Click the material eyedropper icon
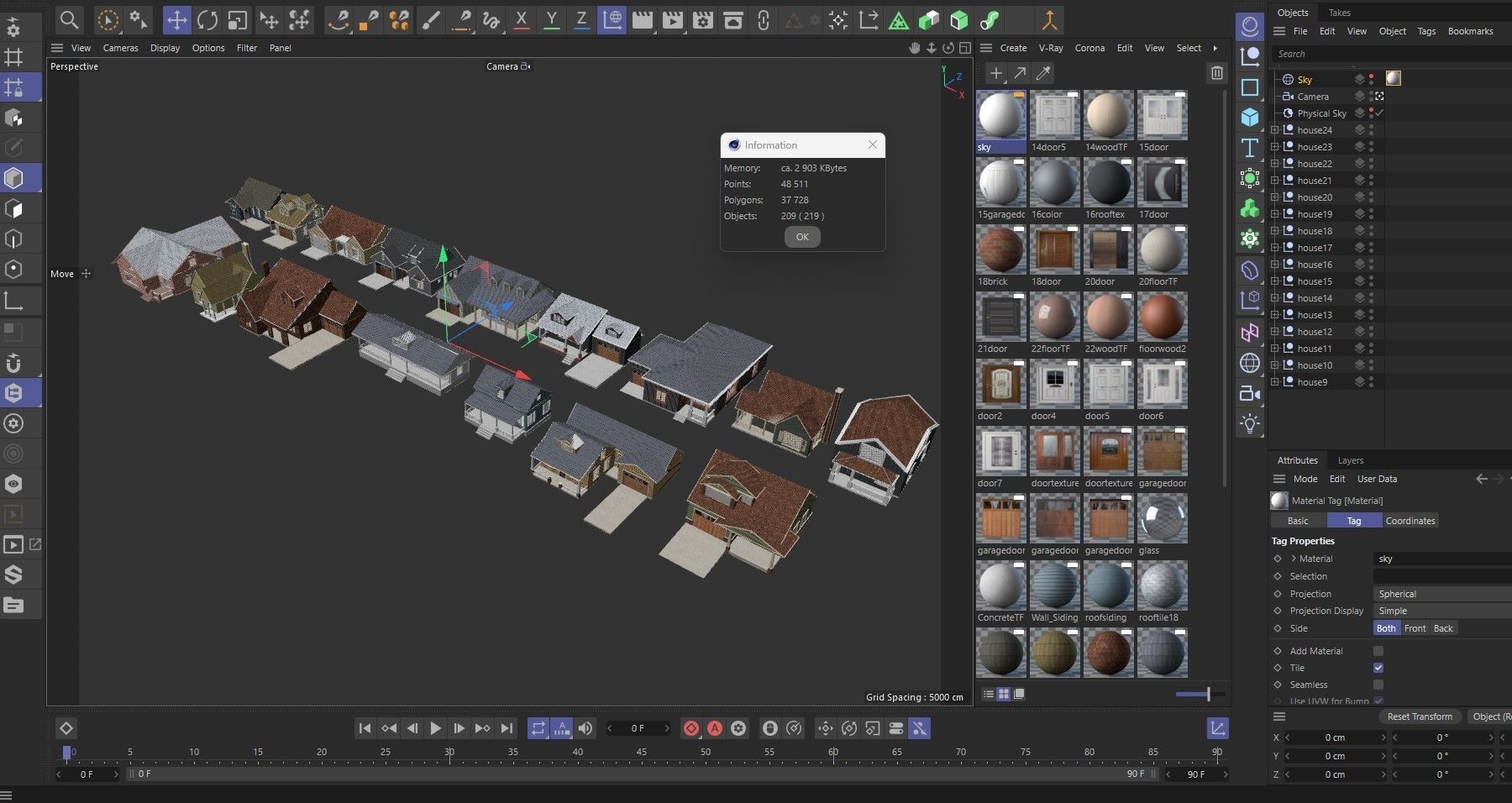 [1043, 74]
